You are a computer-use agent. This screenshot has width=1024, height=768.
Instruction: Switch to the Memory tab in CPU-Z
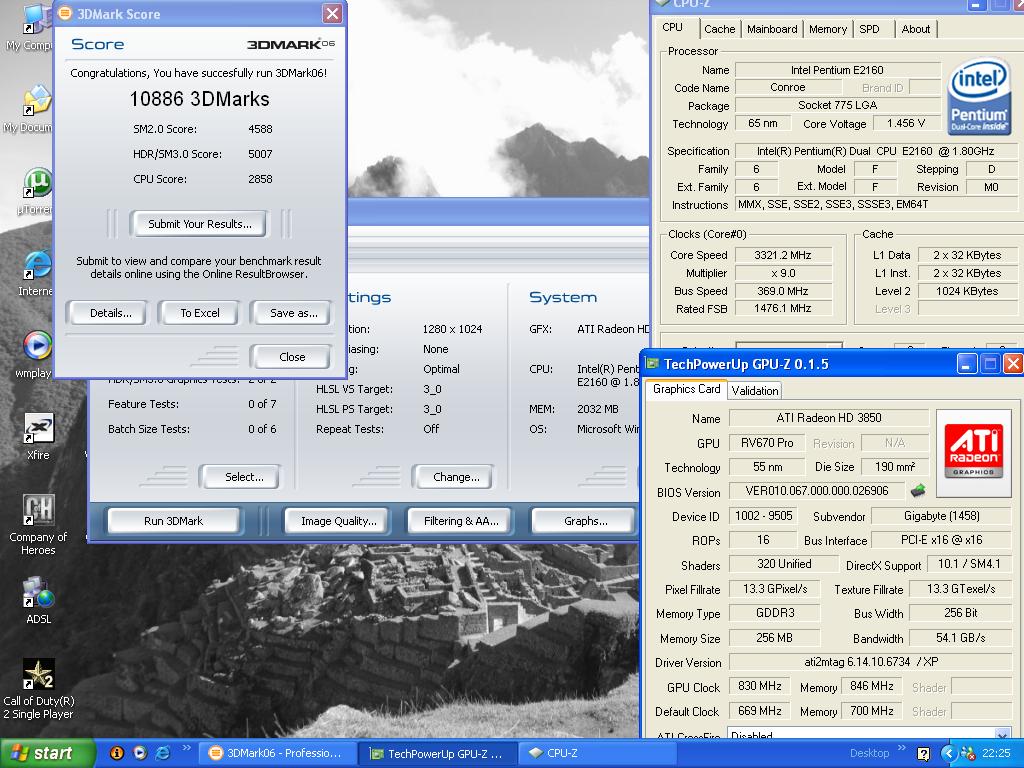coord(827,29)
